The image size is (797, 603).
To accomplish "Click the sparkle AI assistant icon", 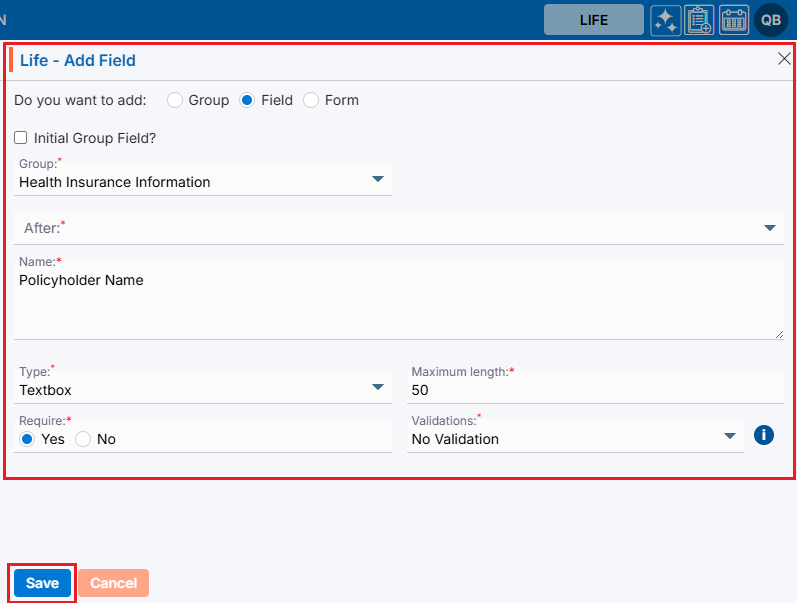I will [665, 20].
